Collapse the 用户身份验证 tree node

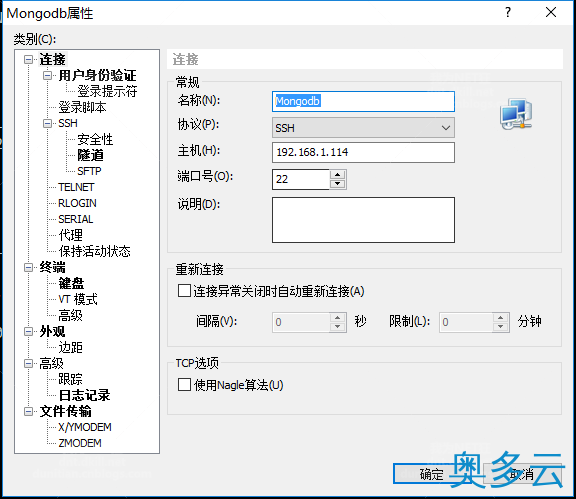[47, 75]
